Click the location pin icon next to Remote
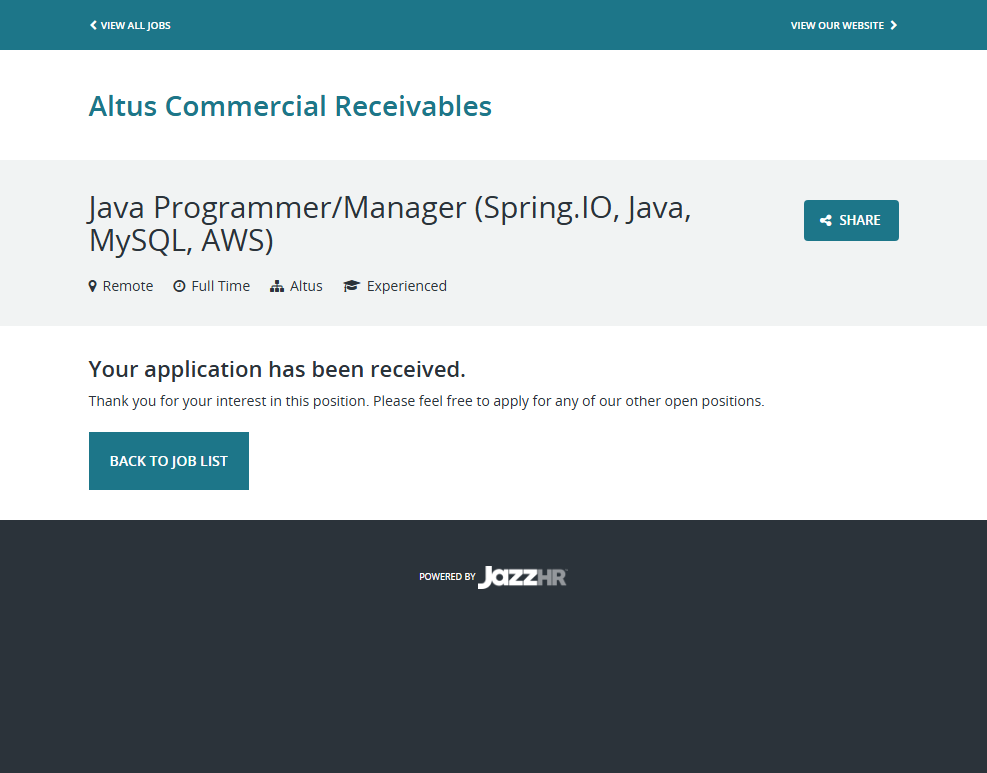The width and height of the screenshot is (987, 773). (x=93, y=286)
